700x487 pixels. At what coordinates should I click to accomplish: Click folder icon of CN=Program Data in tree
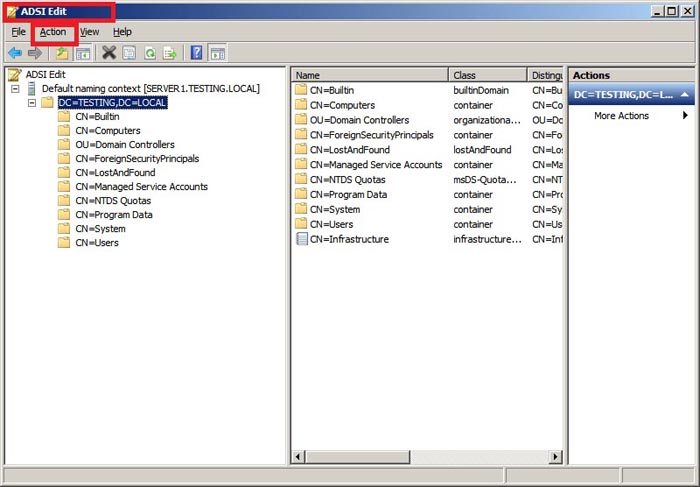coord(64,214)
